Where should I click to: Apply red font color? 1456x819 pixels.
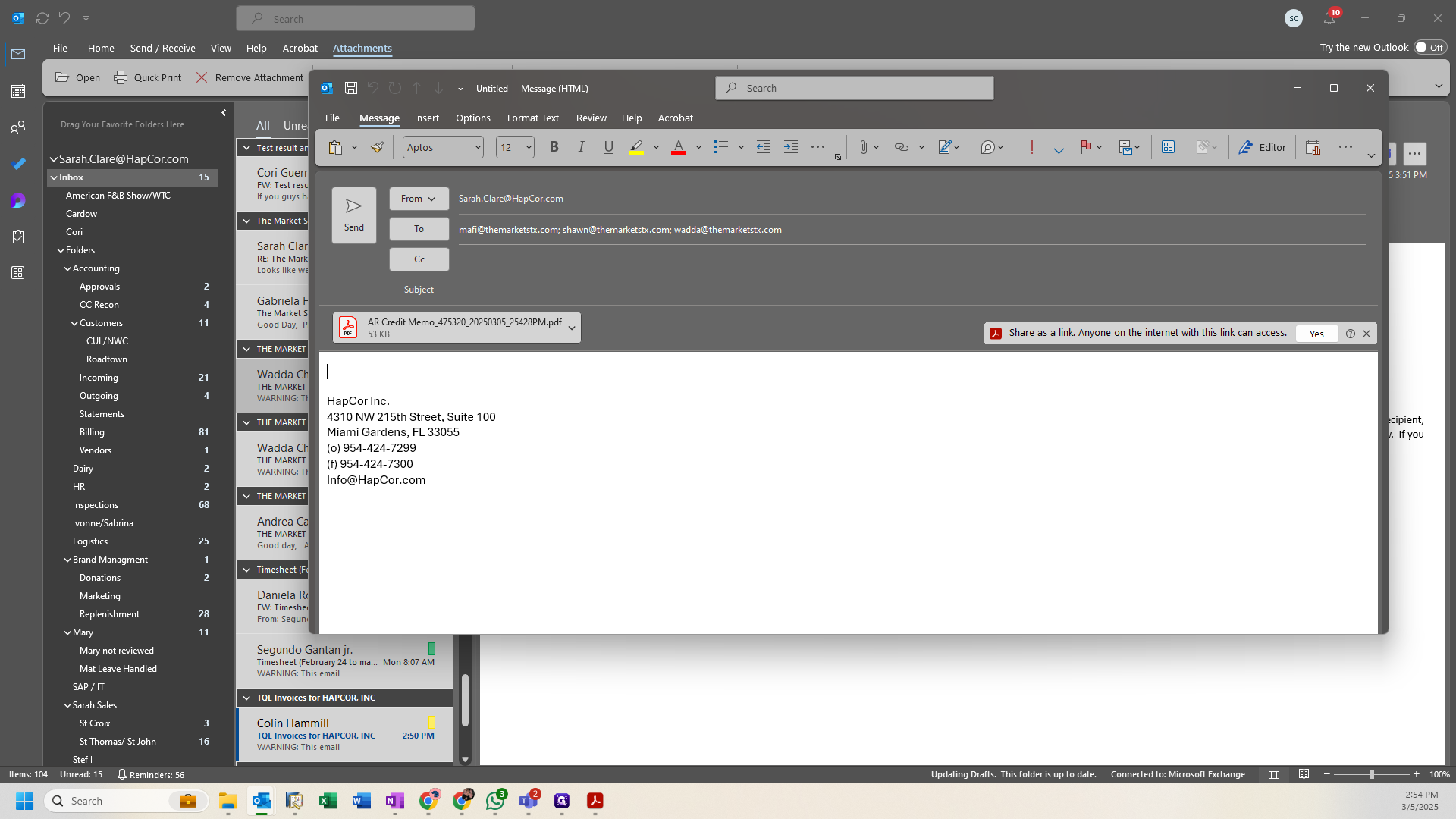tap(679, 147)
